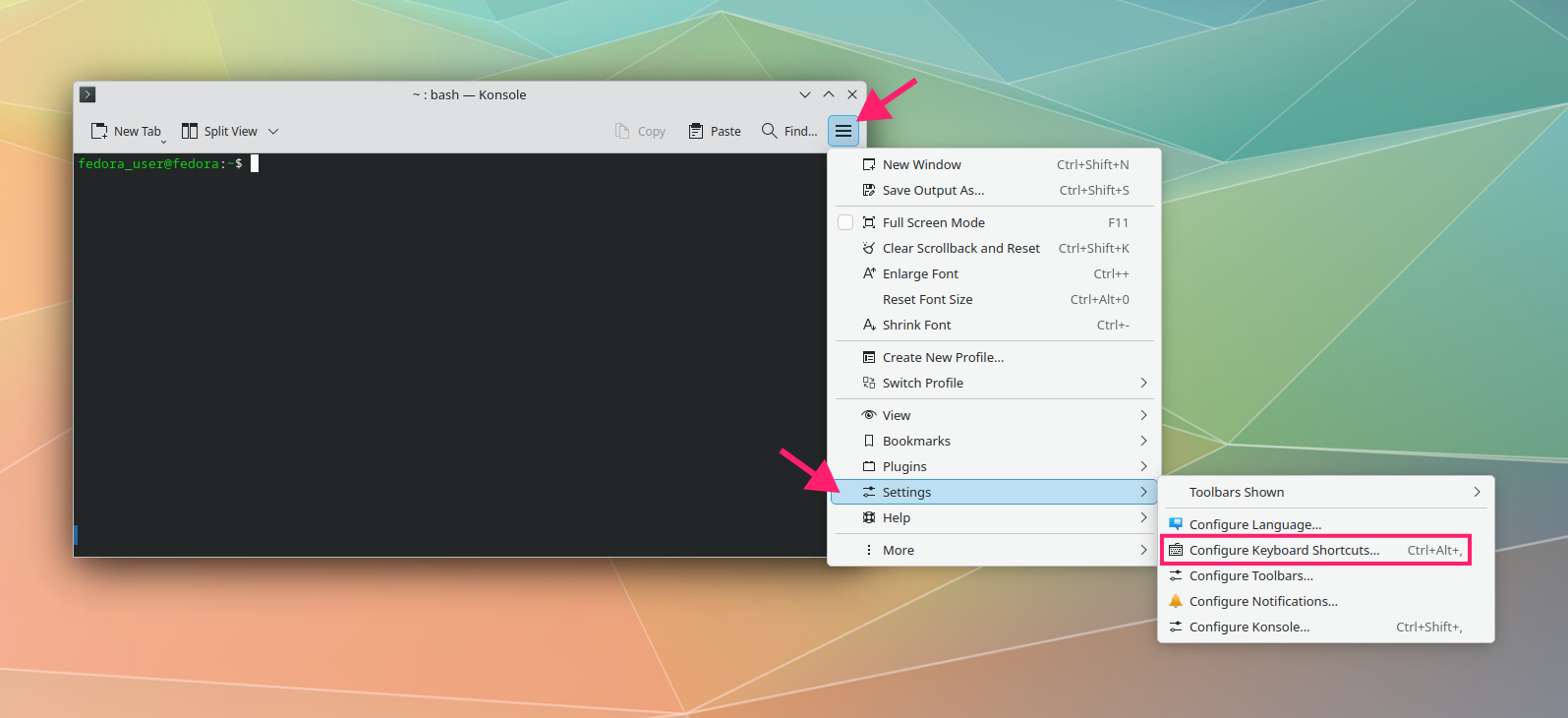
Task: Click the New Tab toolbar button
Action: [x=125, y=131]
